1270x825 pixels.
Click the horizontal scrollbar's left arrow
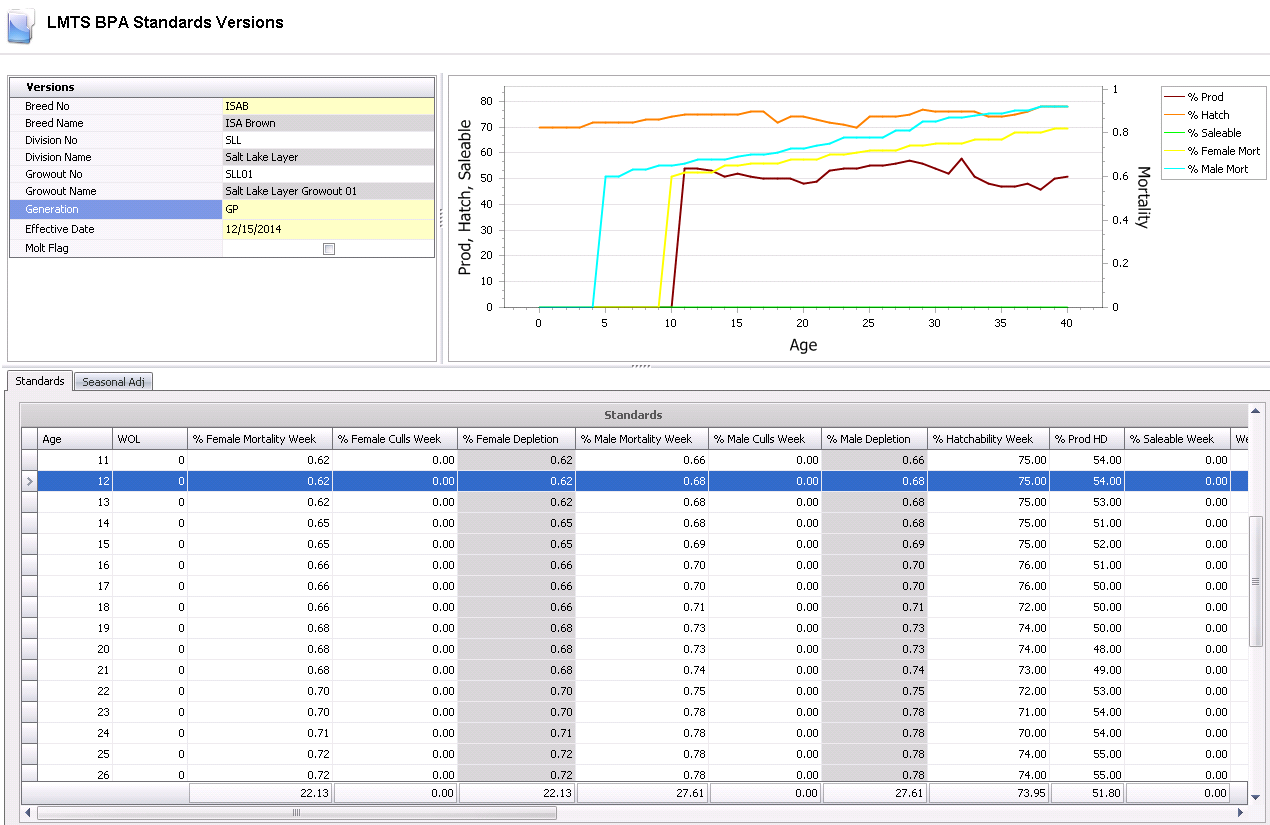coord(27,813)
